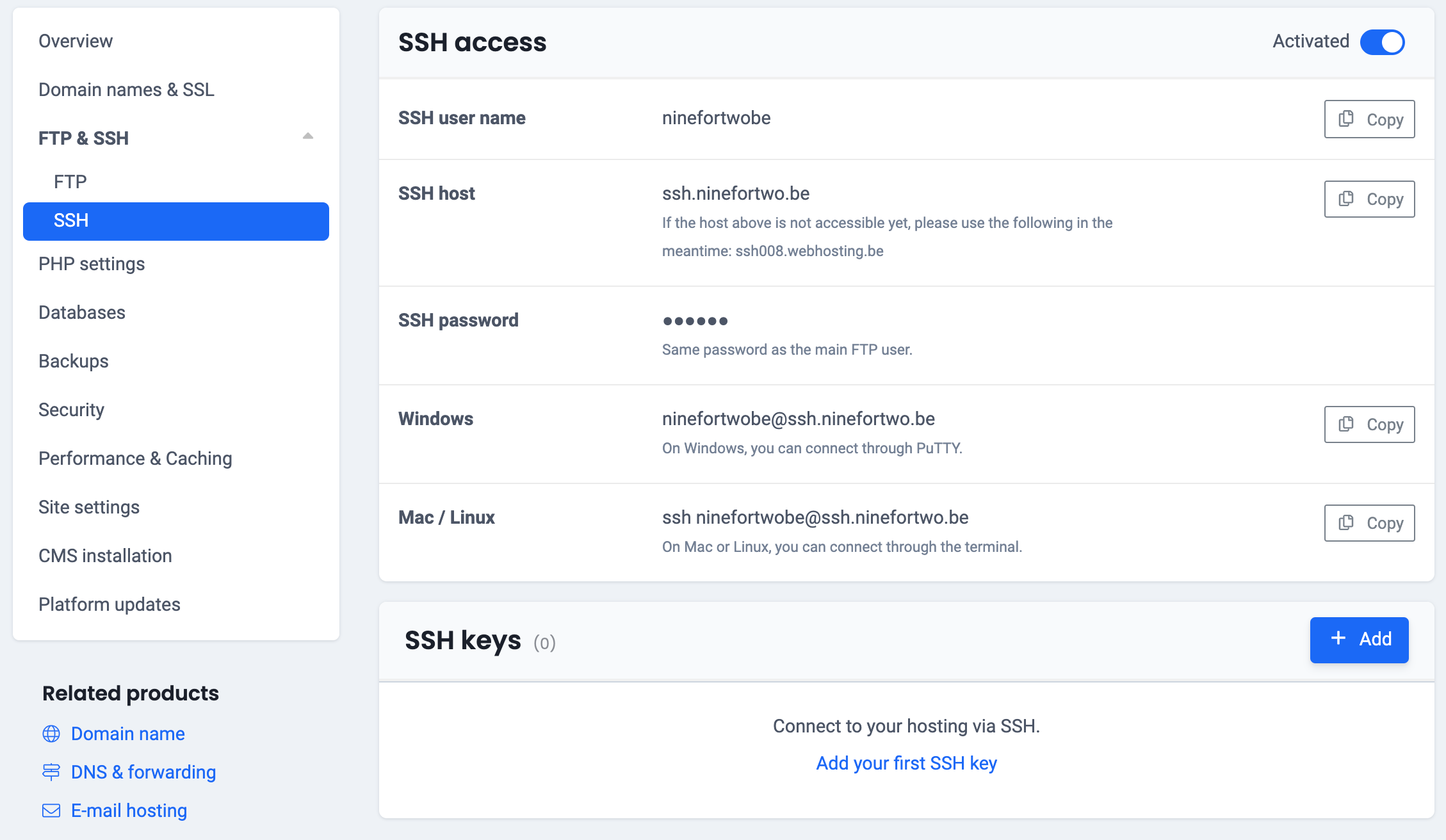Click the server icon beside DNS & forwarding
The image size is (1446, 840).
tap(51, 772)
